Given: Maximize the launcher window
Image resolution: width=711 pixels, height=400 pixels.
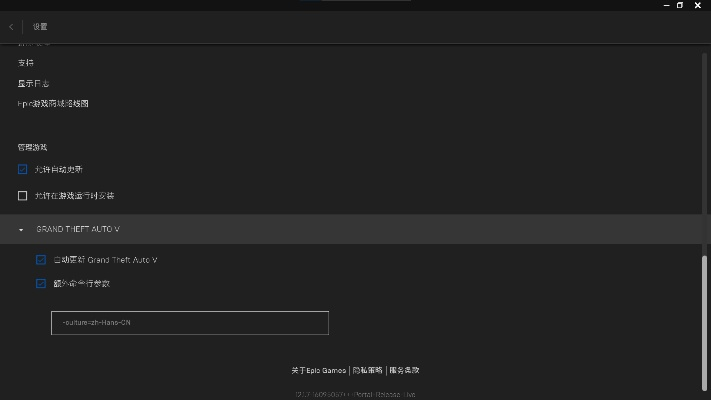Looking at the screenshot, I should pos(680,5).
